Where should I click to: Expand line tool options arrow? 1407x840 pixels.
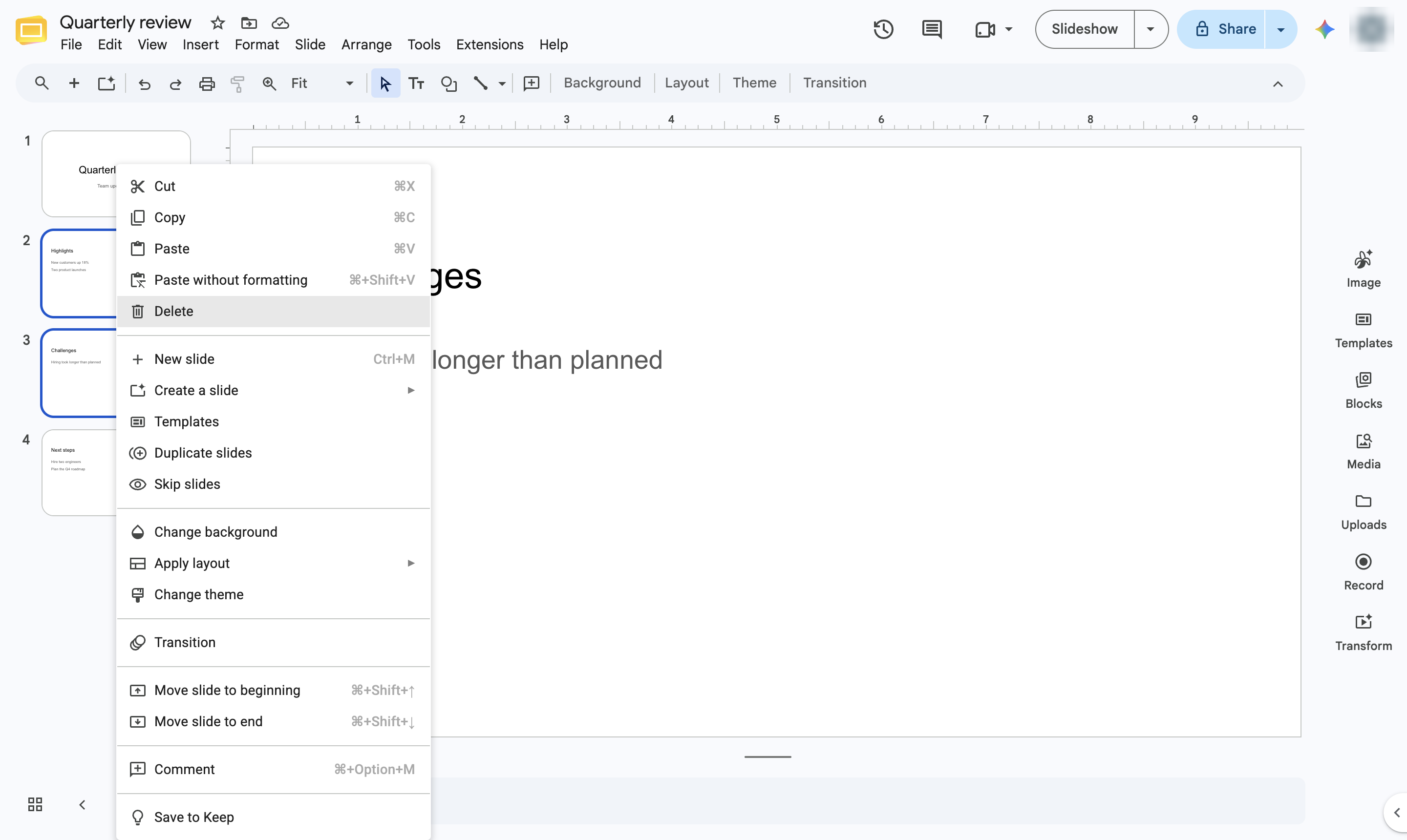click(502, 84)
